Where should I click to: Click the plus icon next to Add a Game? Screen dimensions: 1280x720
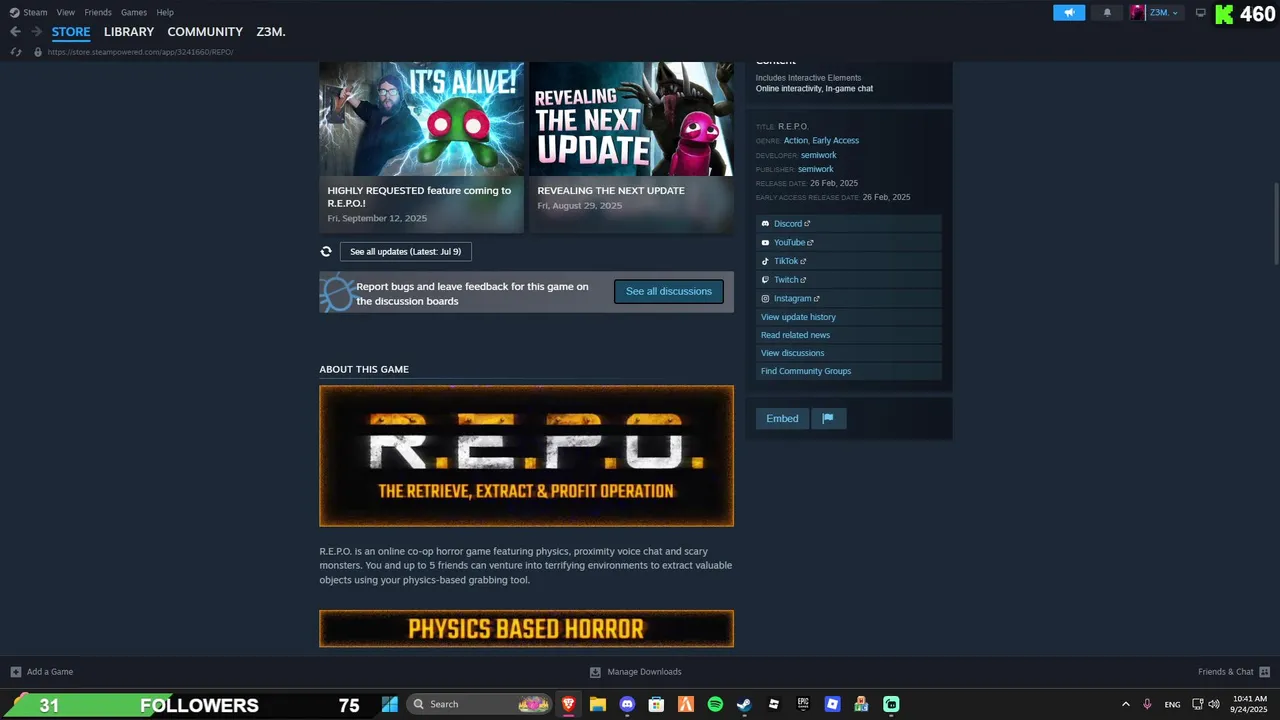[x=16, y=672]
